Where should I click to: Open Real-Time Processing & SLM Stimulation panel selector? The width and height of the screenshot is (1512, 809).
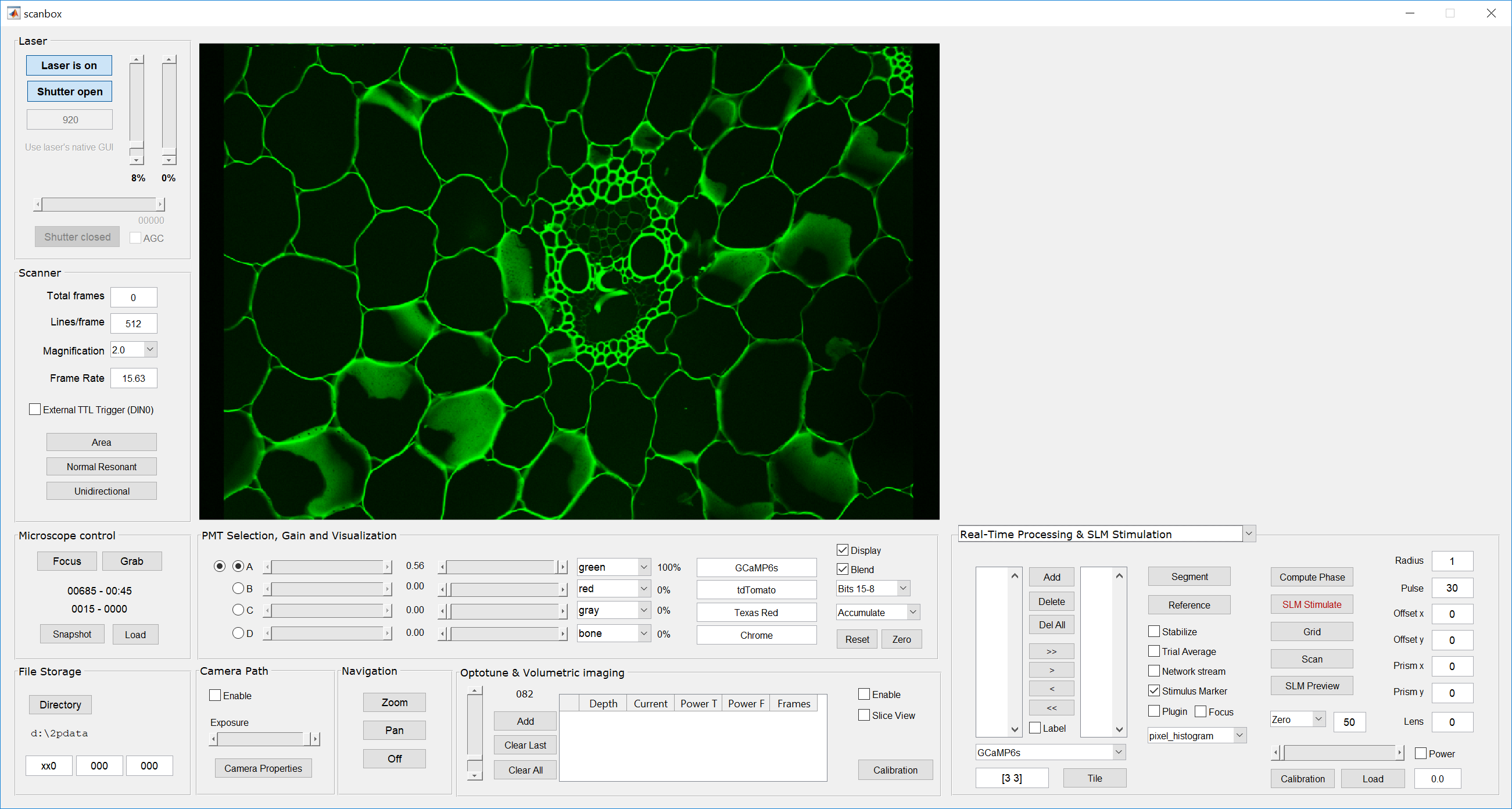(1249, 534)
